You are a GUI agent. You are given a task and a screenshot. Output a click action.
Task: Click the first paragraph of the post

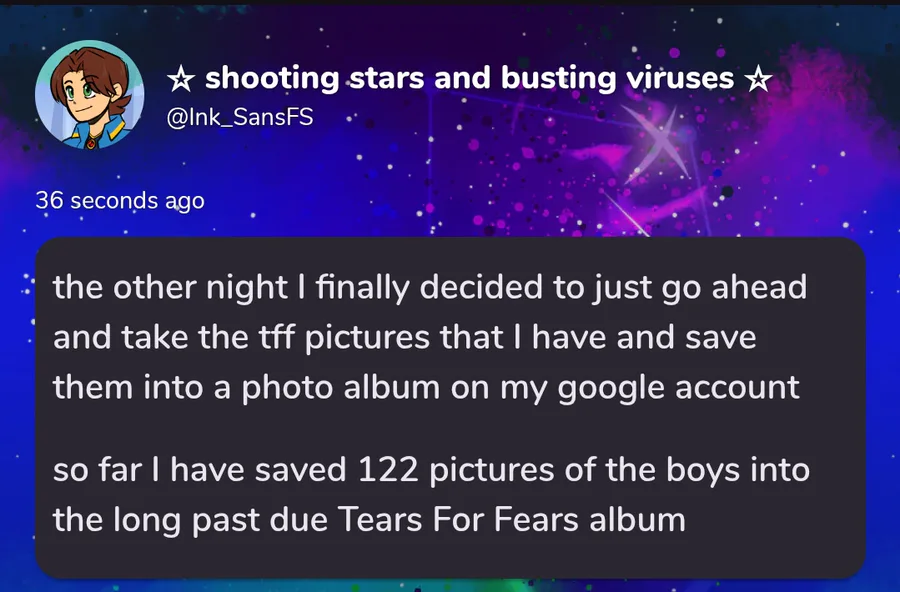(x=430, y=337)
